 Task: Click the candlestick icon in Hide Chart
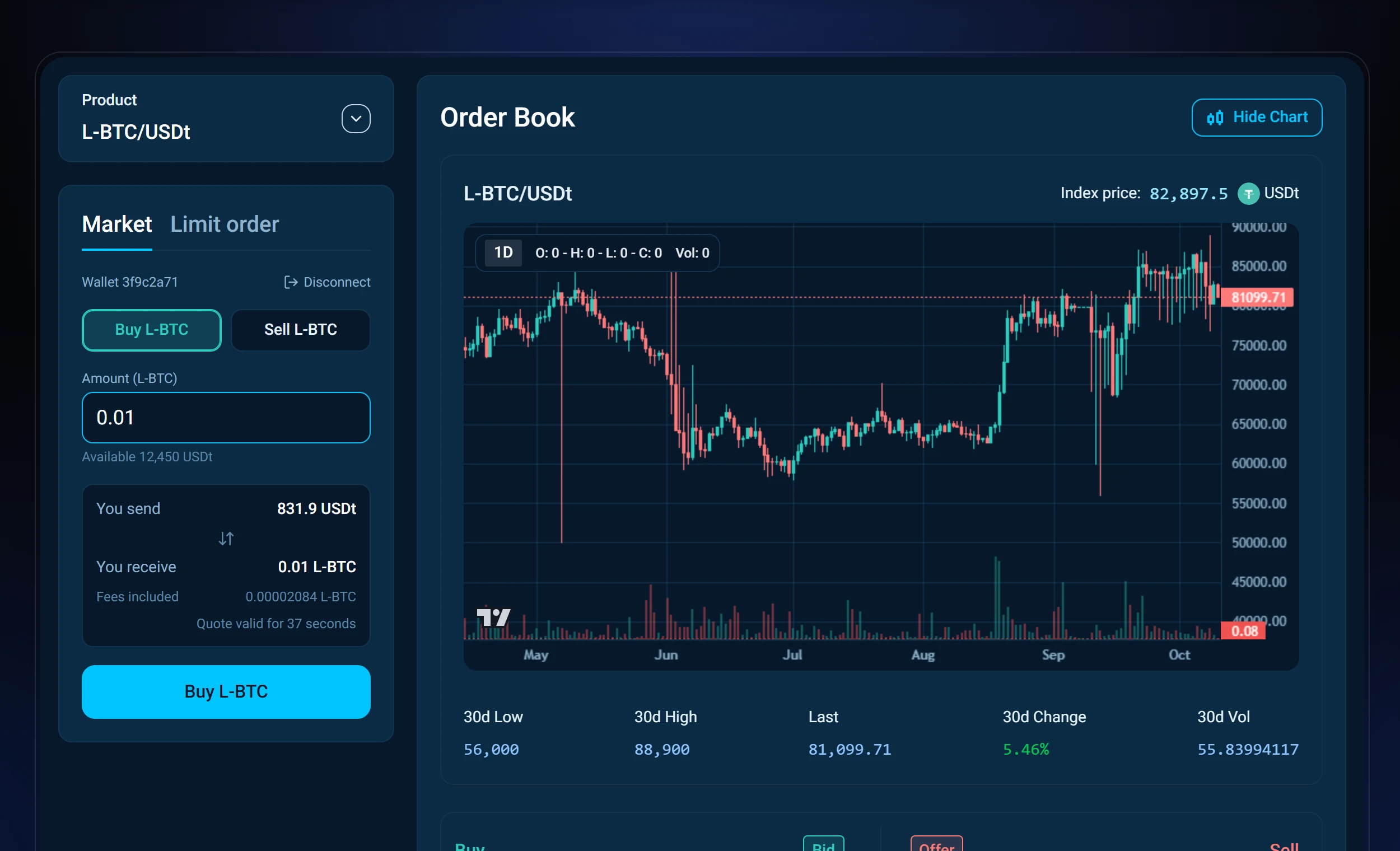(x=1215, y=118)
